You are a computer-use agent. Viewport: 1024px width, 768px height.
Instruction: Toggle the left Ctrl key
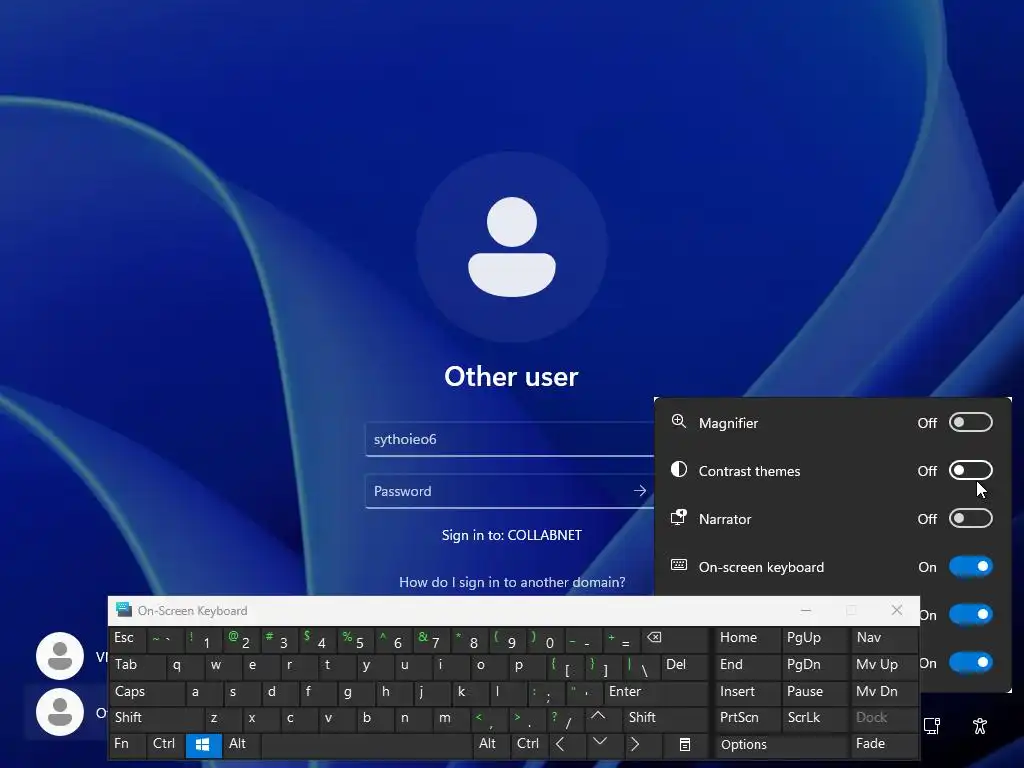[x=166, y=745]
